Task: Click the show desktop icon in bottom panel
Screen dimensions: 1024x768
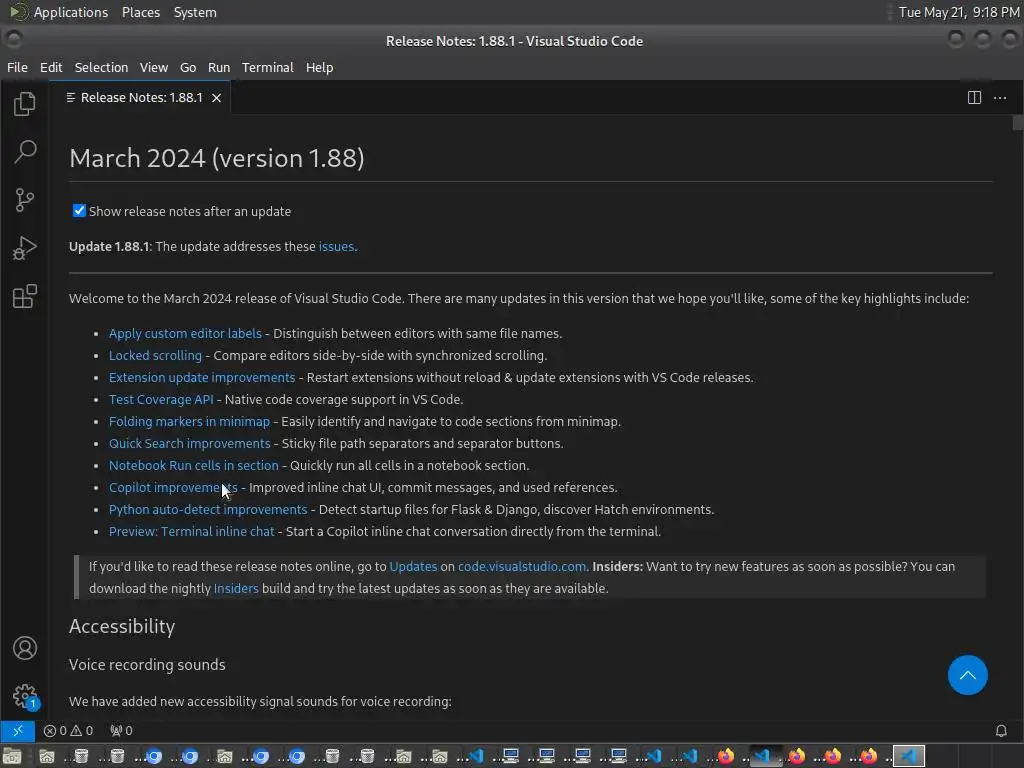Action: [12, 756]
